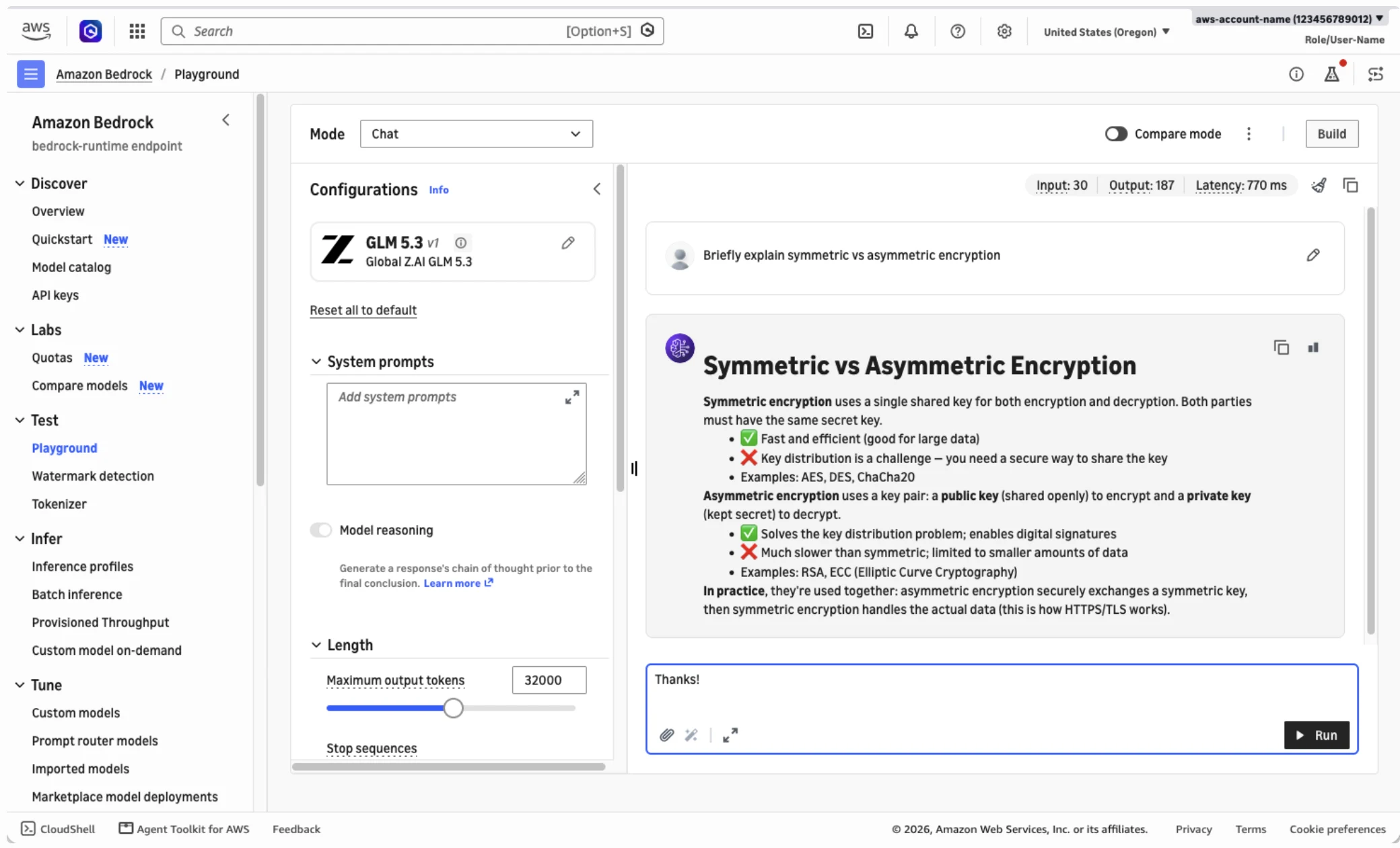This screenshot has height=848, width=1400.
Task: Adjust the Maximum output tokens slider handle
Action: click(x=453, y=708)
